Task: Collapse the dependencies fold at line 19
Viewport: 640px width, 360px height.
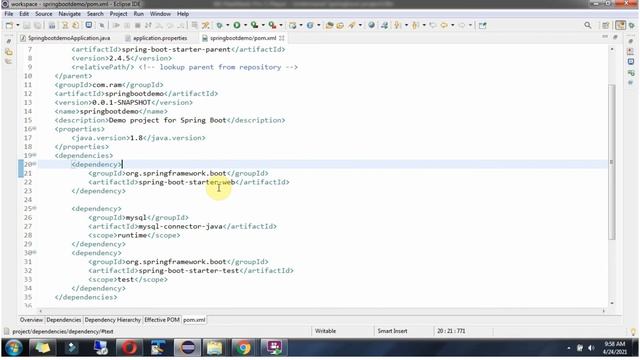Action: [35, 156]
